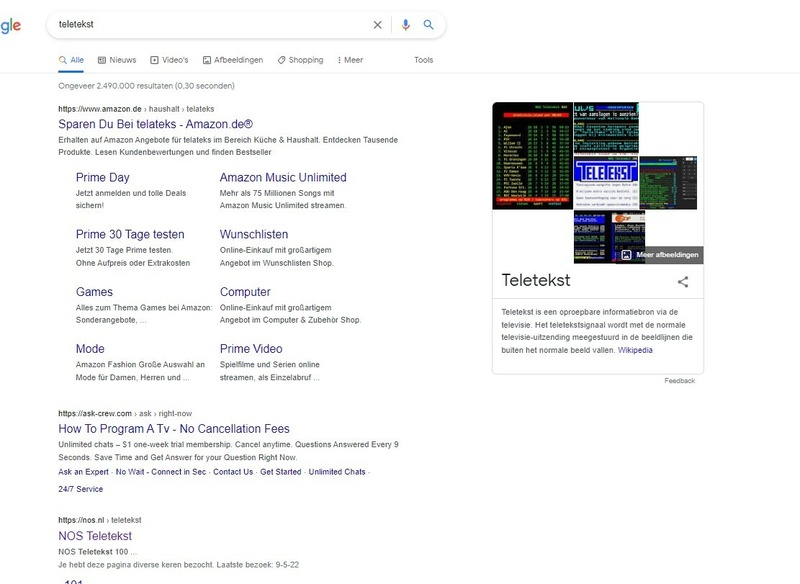Click No Wait - Connect in Sec link

161,472
